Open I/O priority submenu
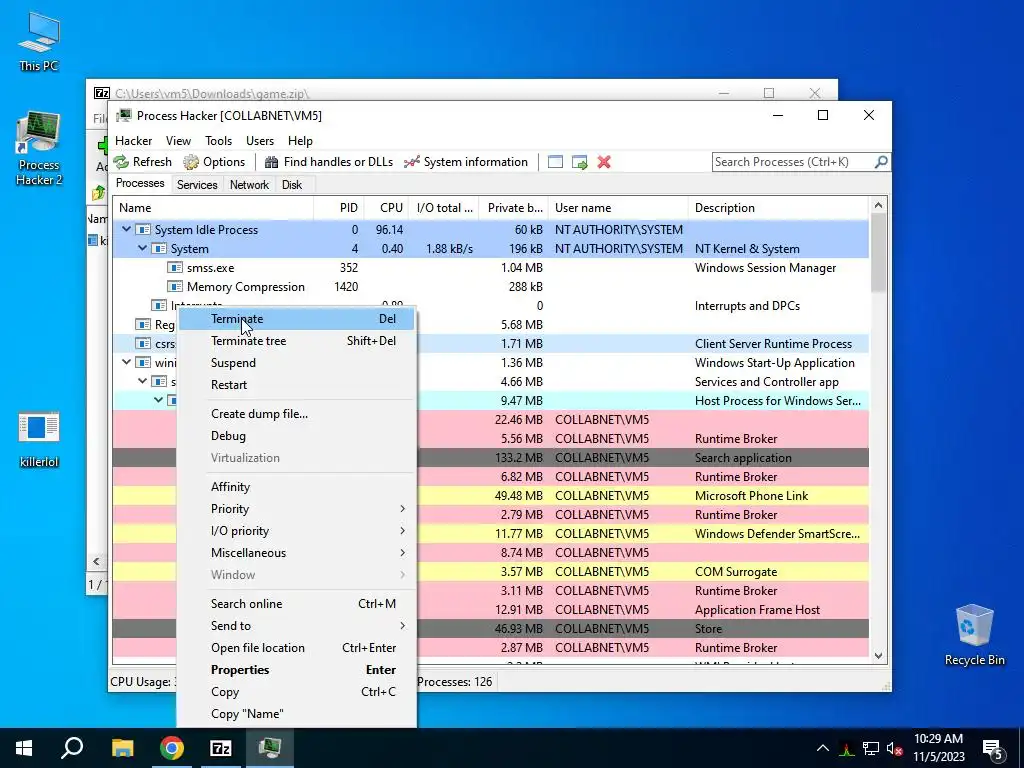 296,531
